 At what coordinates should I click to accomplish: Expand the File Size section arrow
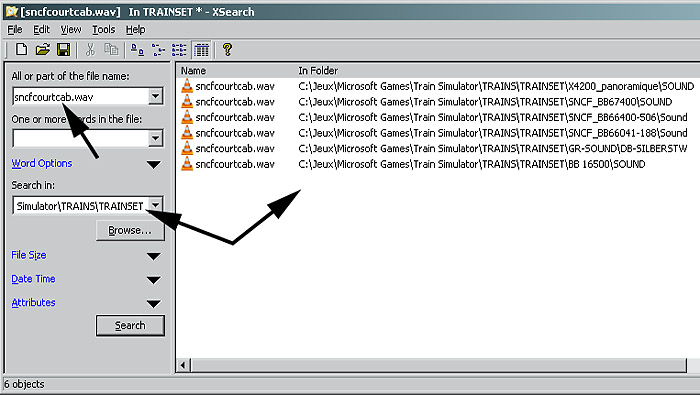click(154, 256)
